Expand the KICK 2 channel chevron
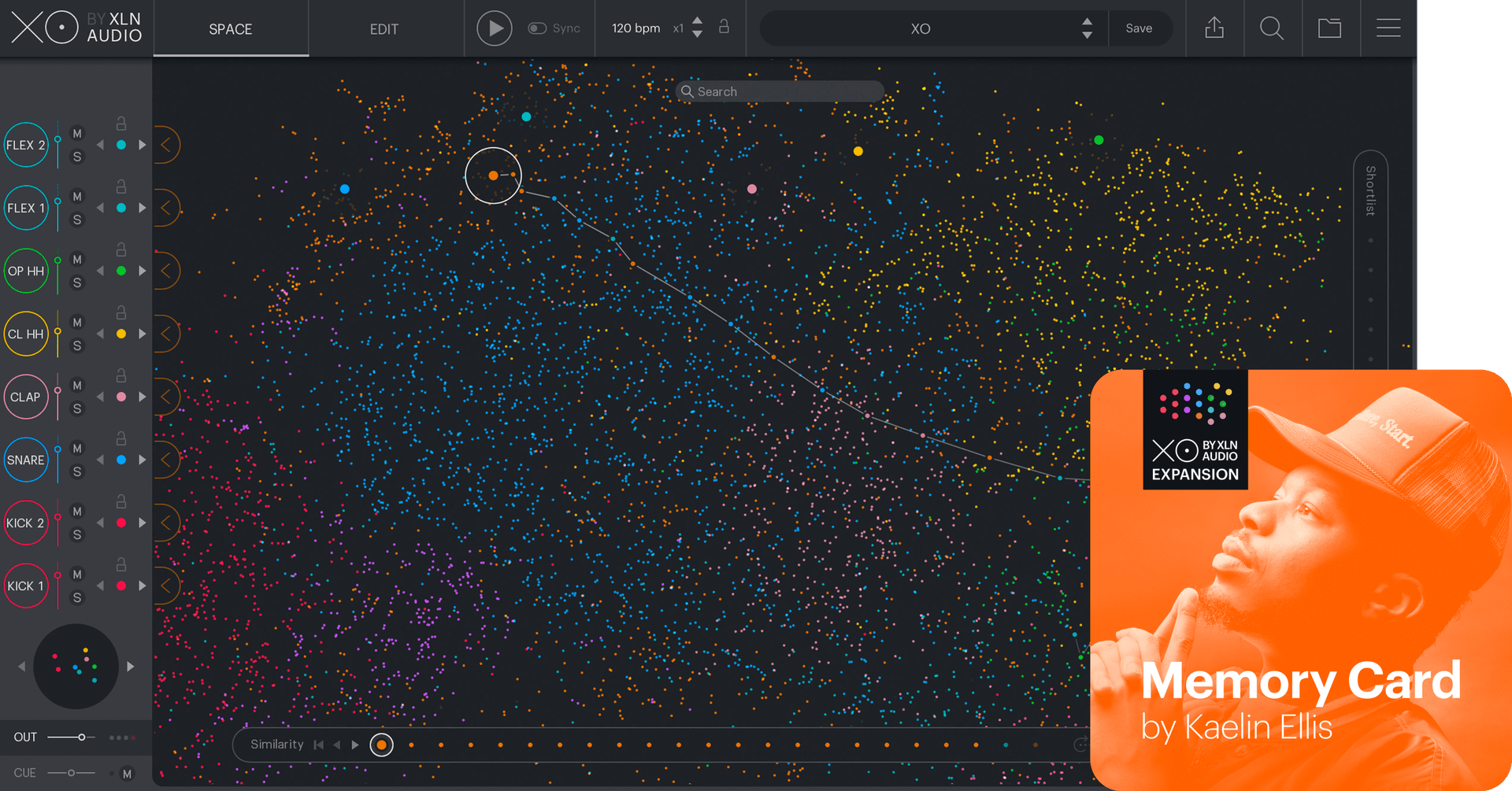 [x=166, y=523]
